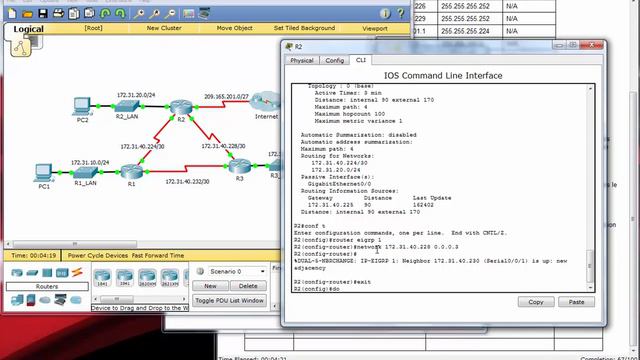640x360 pixels.
Task: Click the Copy toolbar icon
Action: 74,14
